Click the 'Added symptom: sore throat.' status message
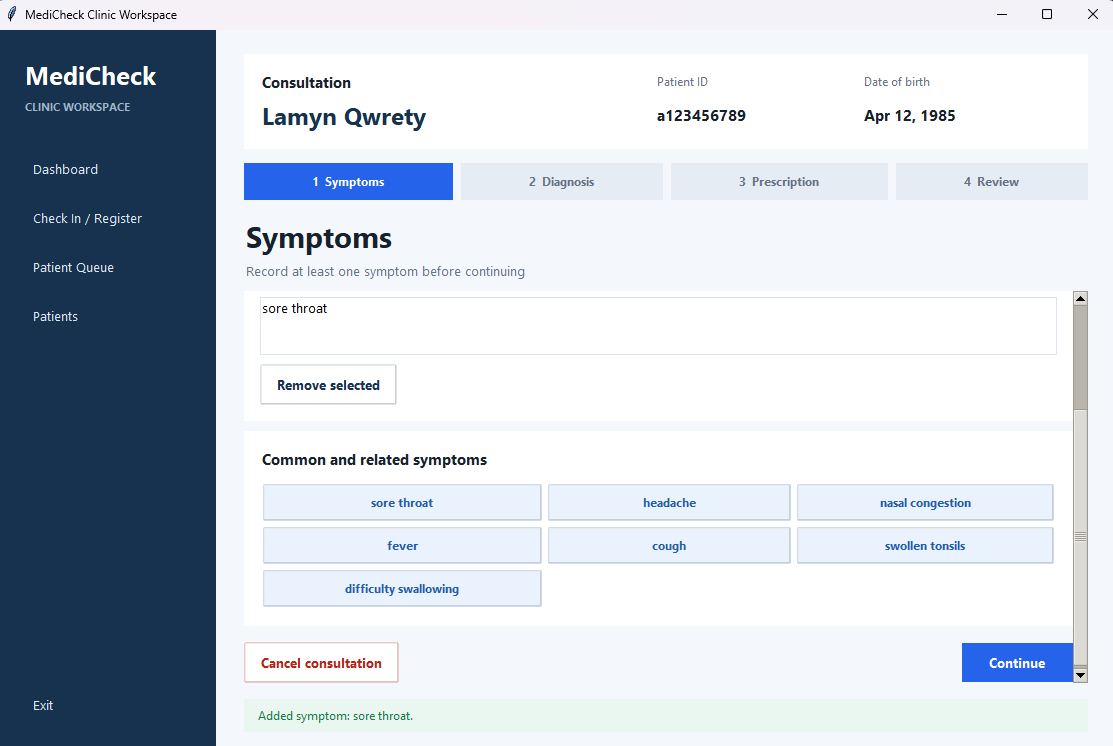 tap(335, 716)
